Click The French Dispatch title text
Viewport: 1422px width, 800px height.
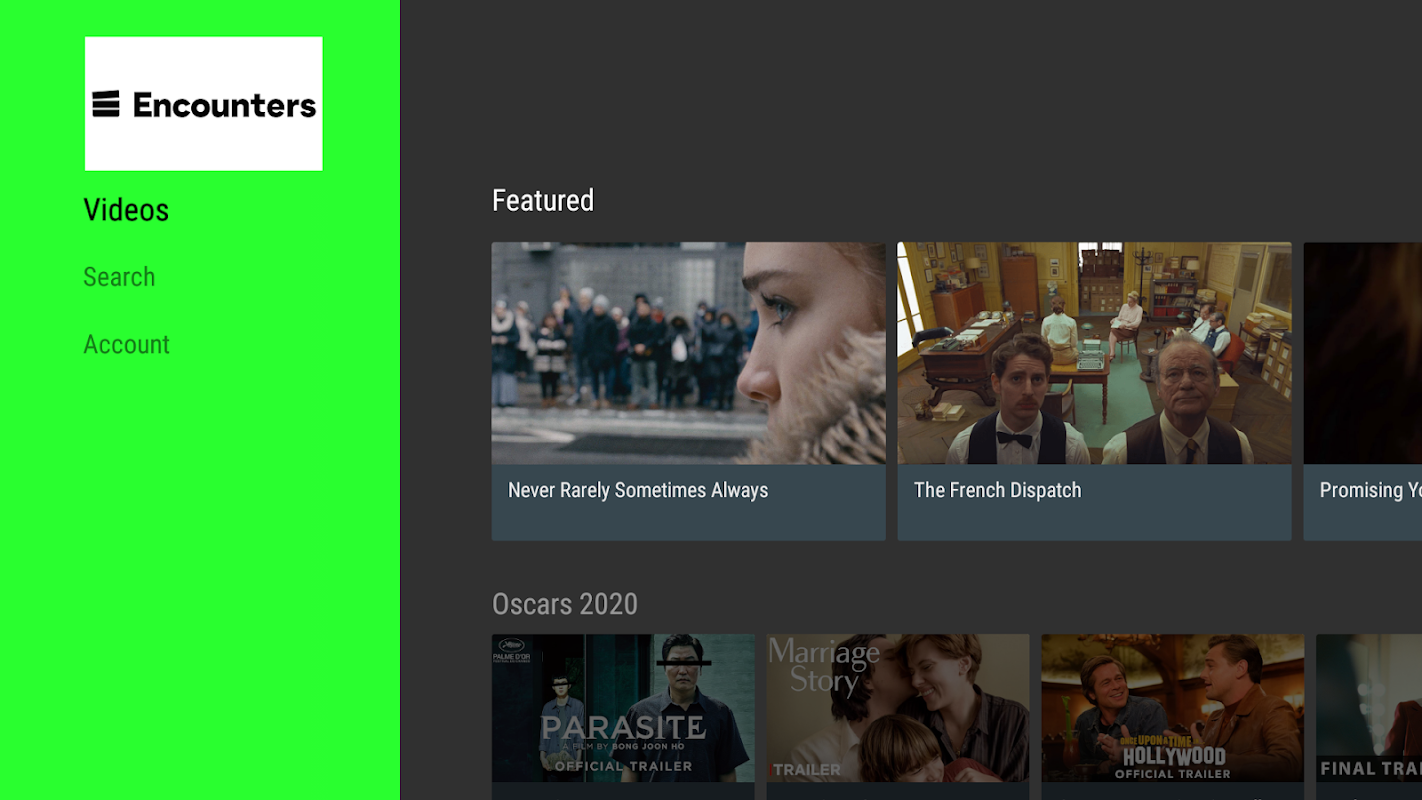(x=997, y=490)
